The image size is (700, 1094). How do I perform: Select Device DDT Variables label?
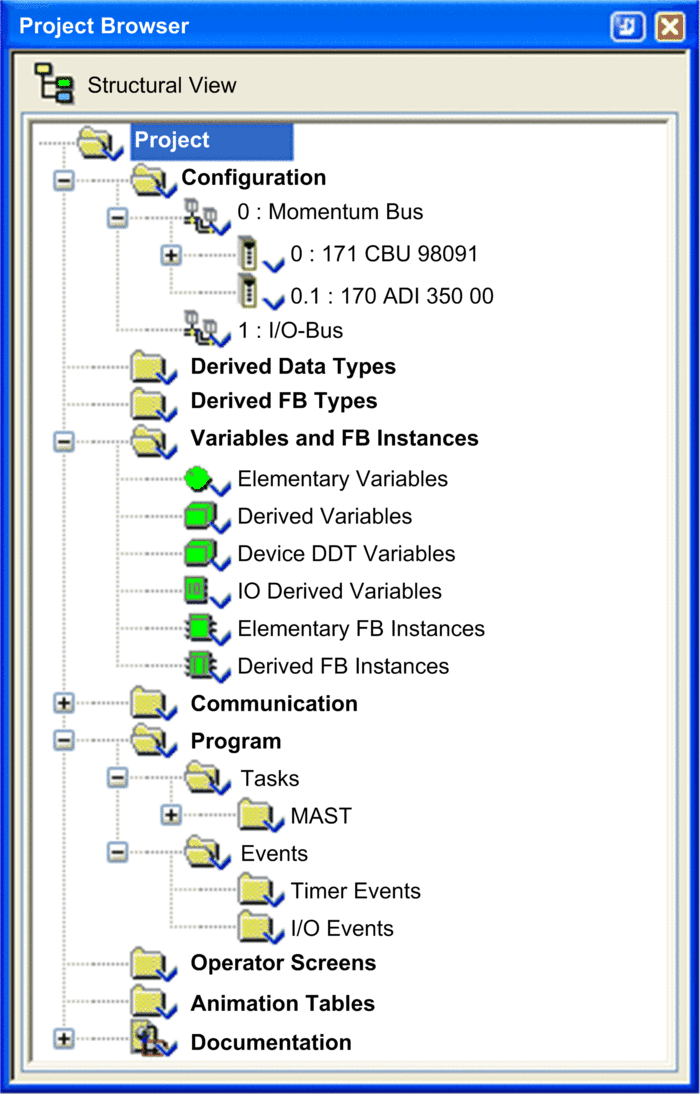pos(347,554)
